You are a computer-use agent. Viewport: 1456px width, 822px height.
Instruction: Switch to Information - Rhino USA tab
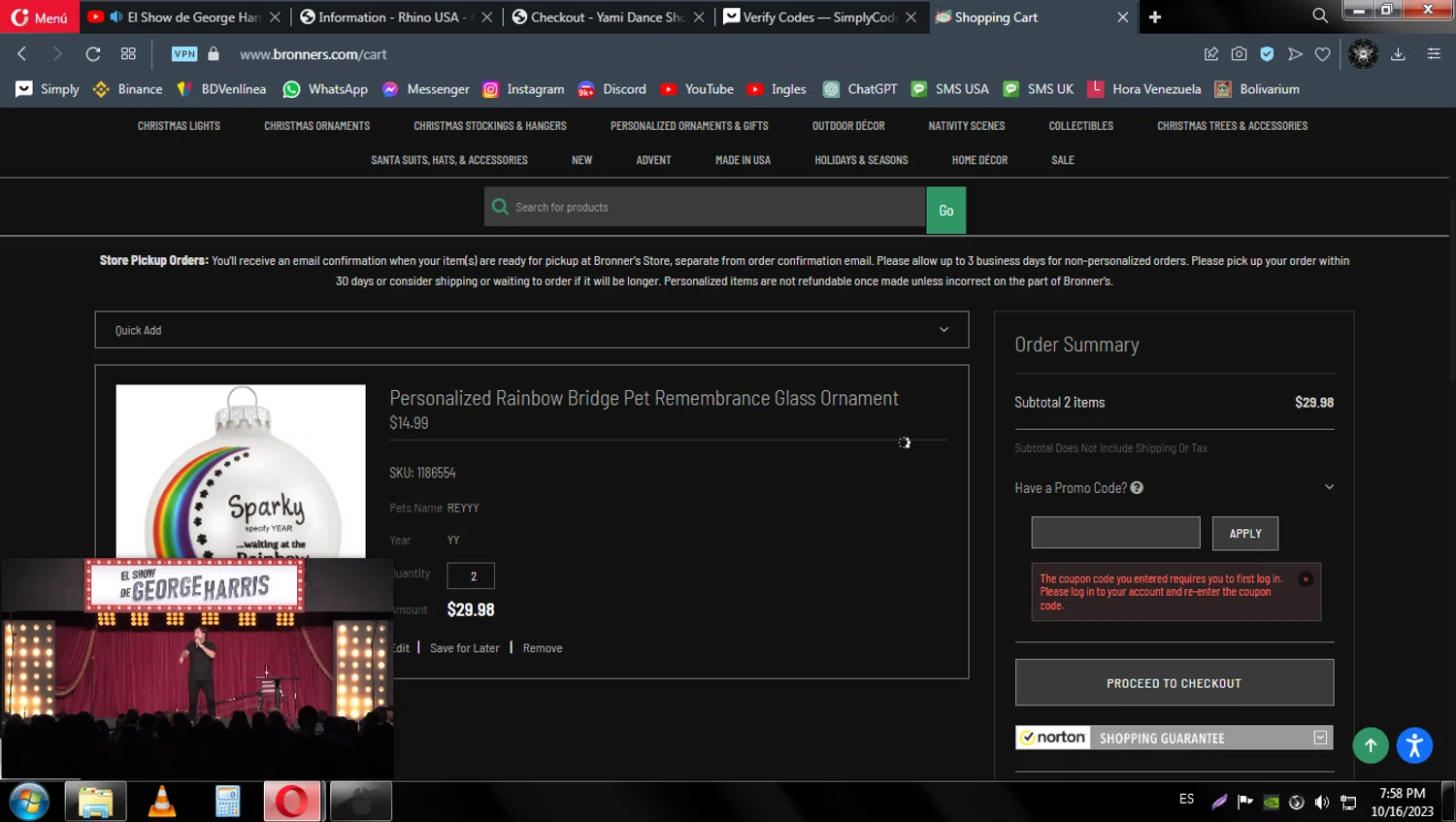[395, 16]
